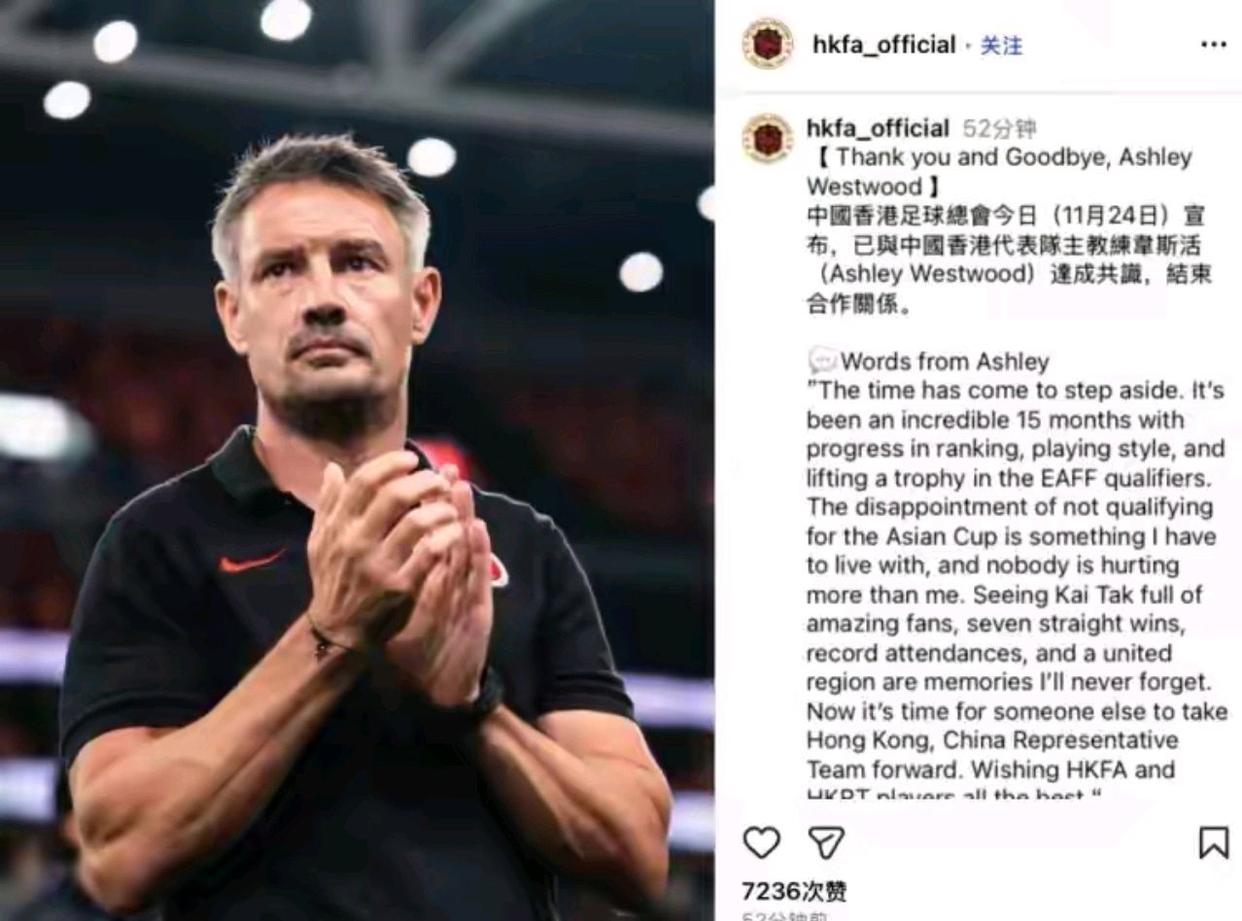This screenshot has height=921, width=1242.
Task: Follow hkfa_official using the 关注 button
Action: [1001, 45]
